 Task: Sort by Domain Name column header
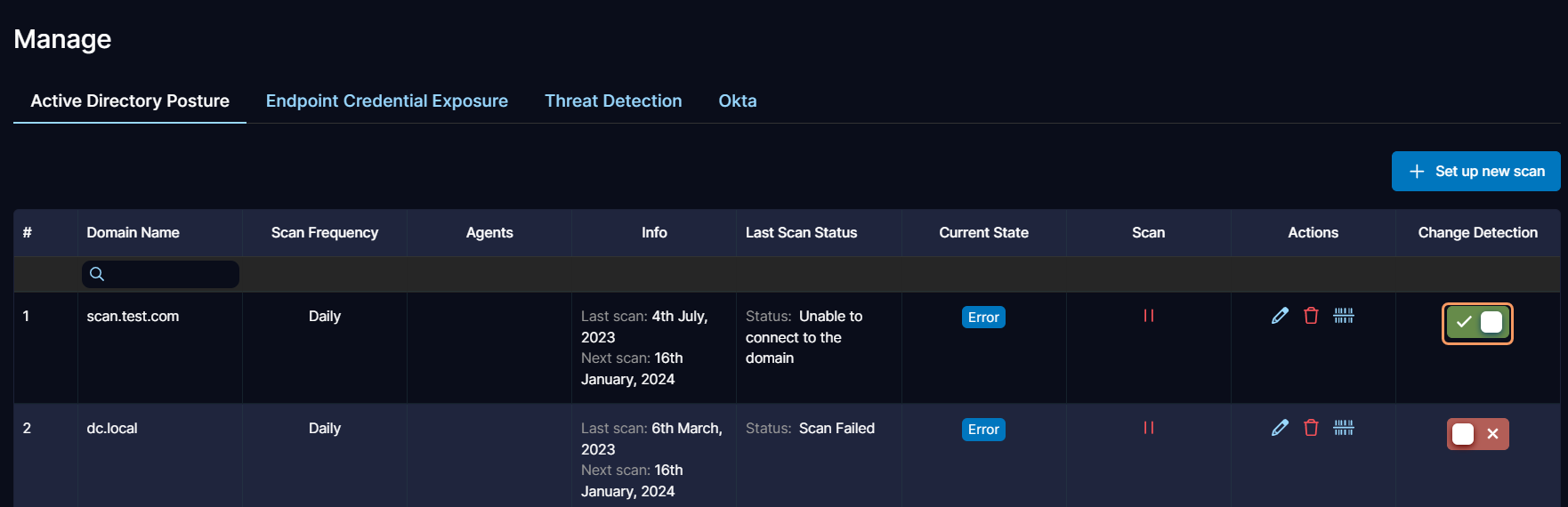tap(133, 233)
